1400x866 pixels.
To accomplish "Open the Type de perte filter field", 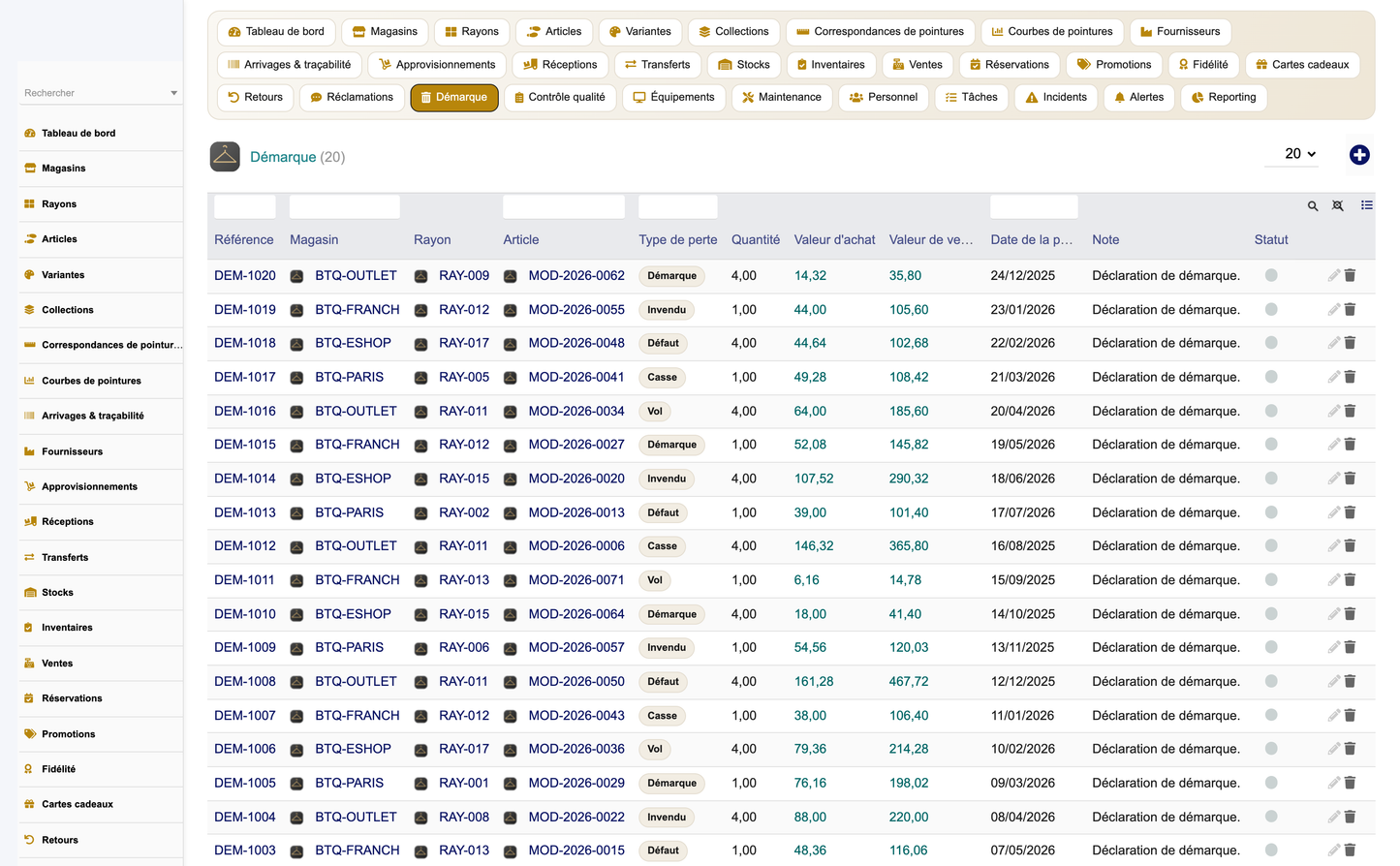I will pos(678,206).
